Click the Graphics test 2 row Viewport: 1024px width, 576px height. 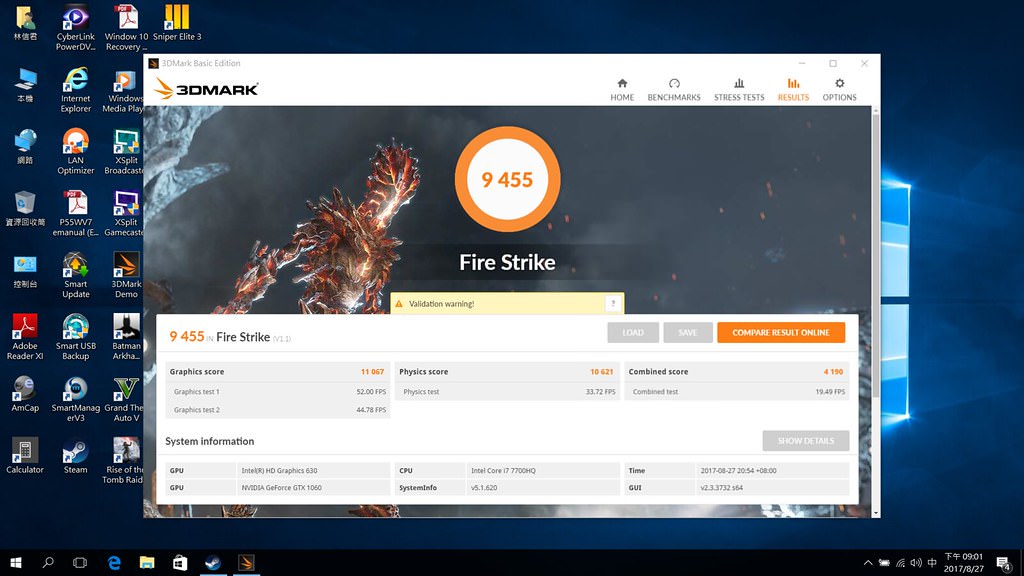pos(278,409)
